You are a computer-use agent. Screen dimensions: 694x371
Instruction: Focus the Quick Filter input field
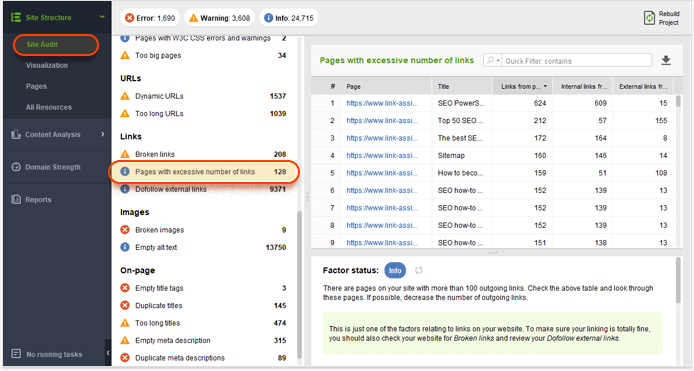(577, 61)
